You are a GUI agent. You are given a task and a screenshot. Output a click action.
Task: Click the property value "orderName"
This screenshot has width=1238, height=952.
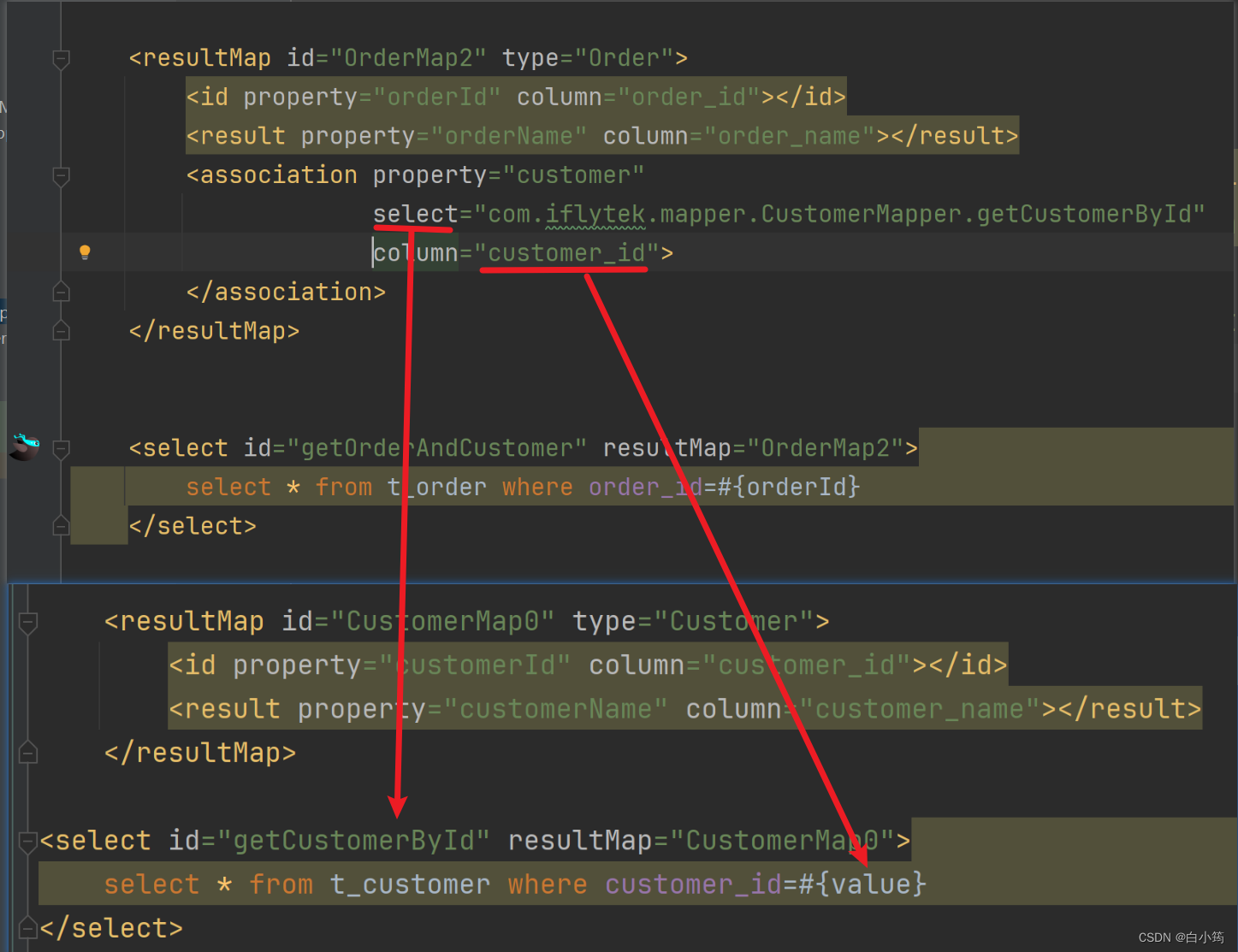509,136
